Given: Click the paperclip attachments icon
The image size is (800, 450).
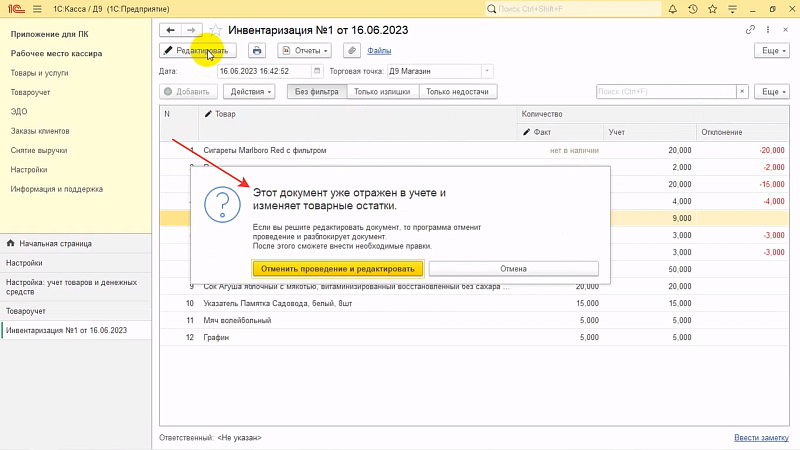Looking at the screenshot, I should coord(351,50).
